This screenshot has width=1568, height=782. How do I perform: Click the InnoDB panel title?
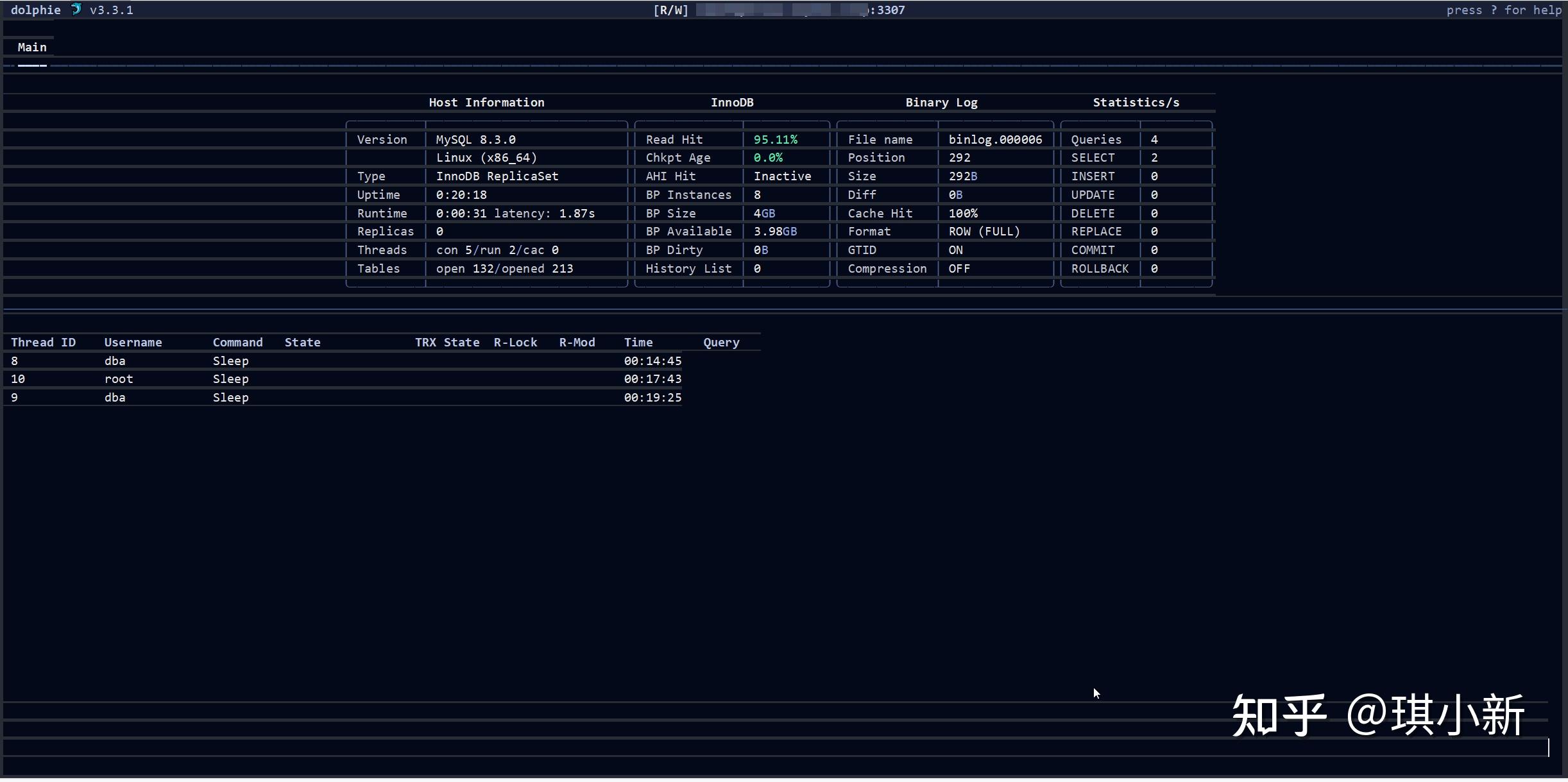coord(731,103)
